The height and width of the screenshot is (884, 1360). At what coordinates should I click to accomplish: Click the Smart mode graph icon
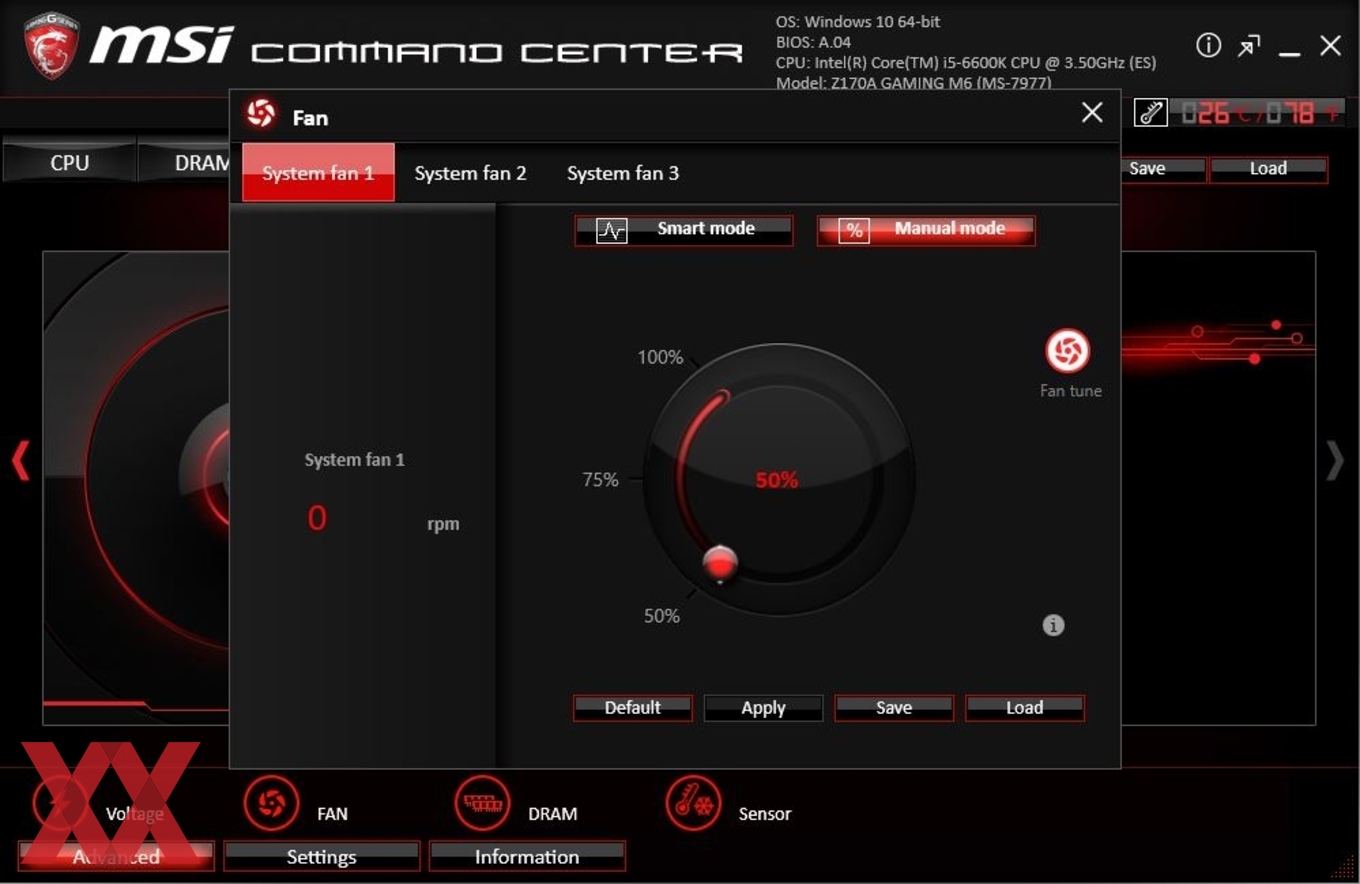click(611, 231)
